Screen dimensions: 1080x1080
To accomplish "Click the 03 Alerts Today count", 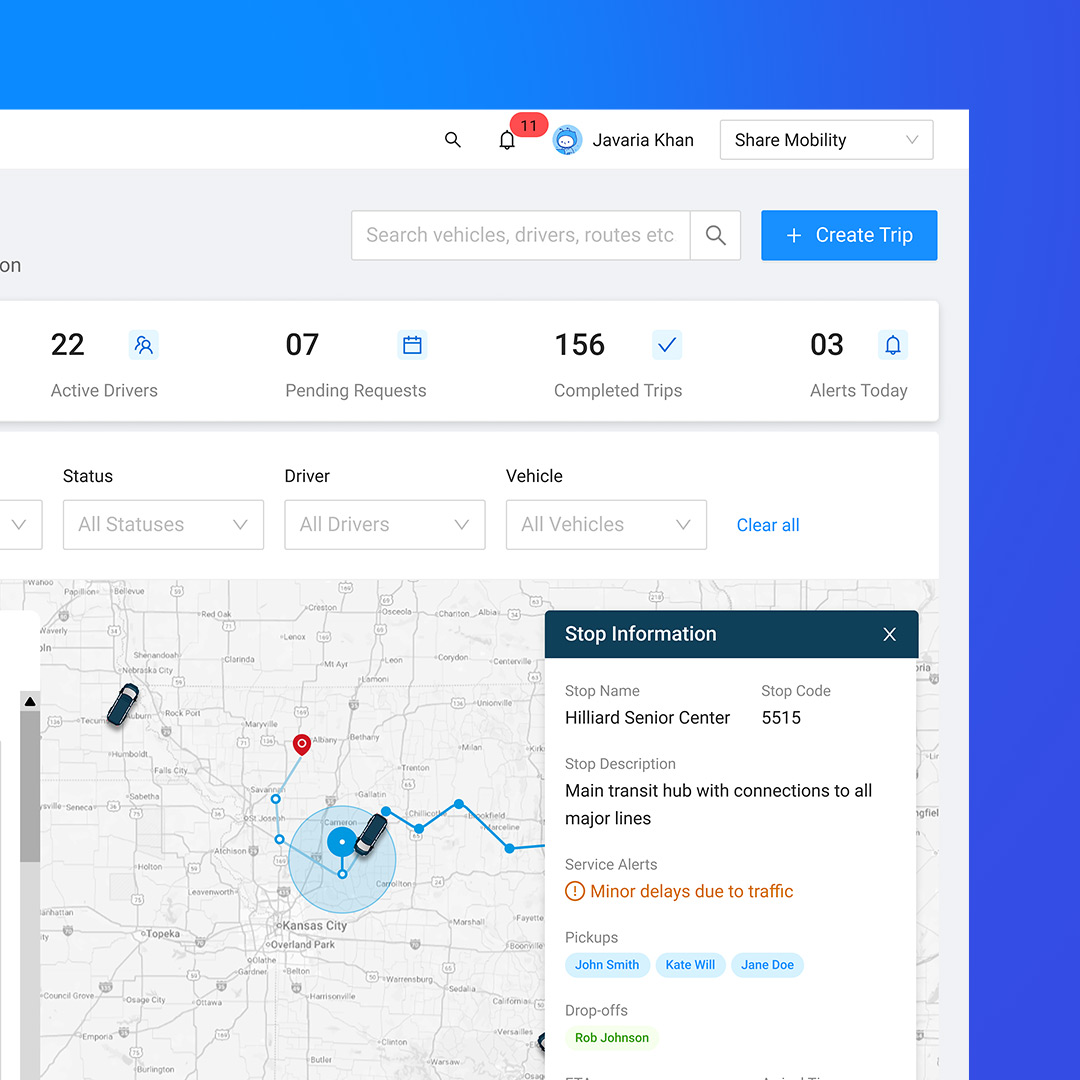I will (x=827, y=344).
